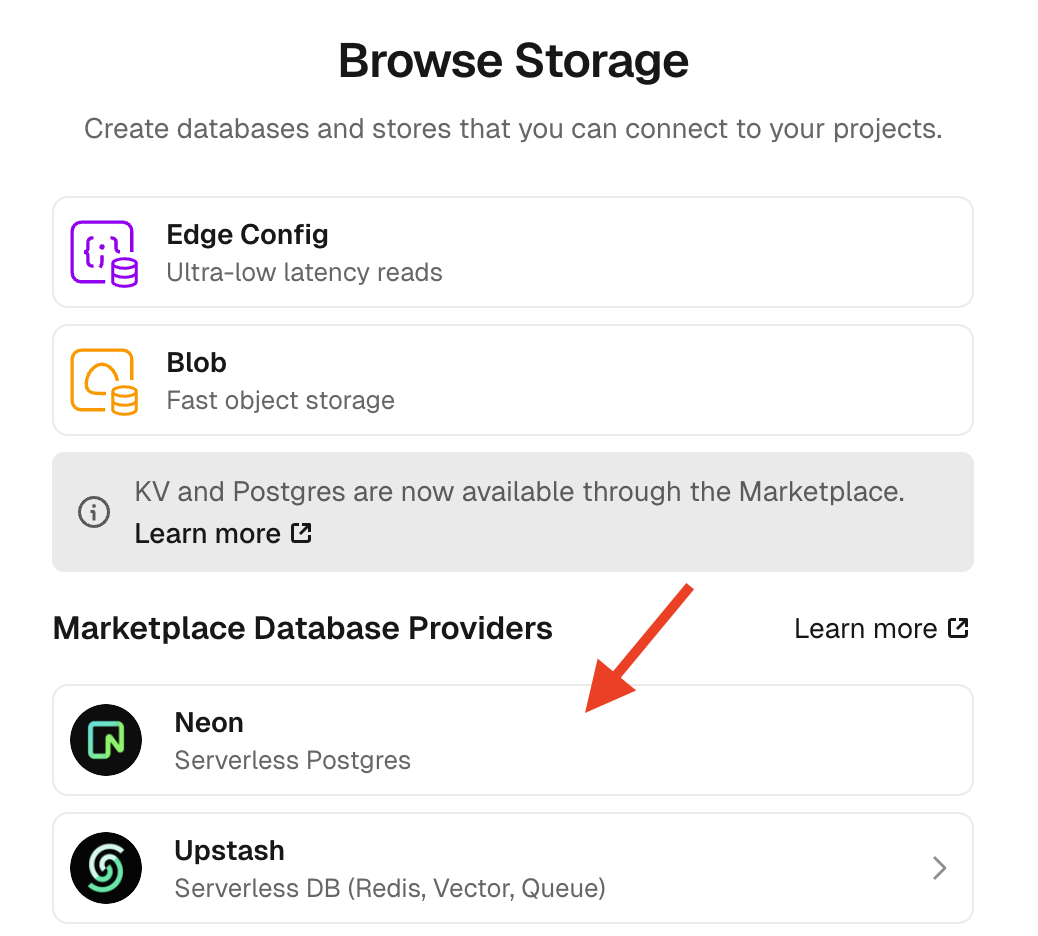Click the info icon in the gray notice
This screenshot has height=936, width=1038.
point(94,513)
